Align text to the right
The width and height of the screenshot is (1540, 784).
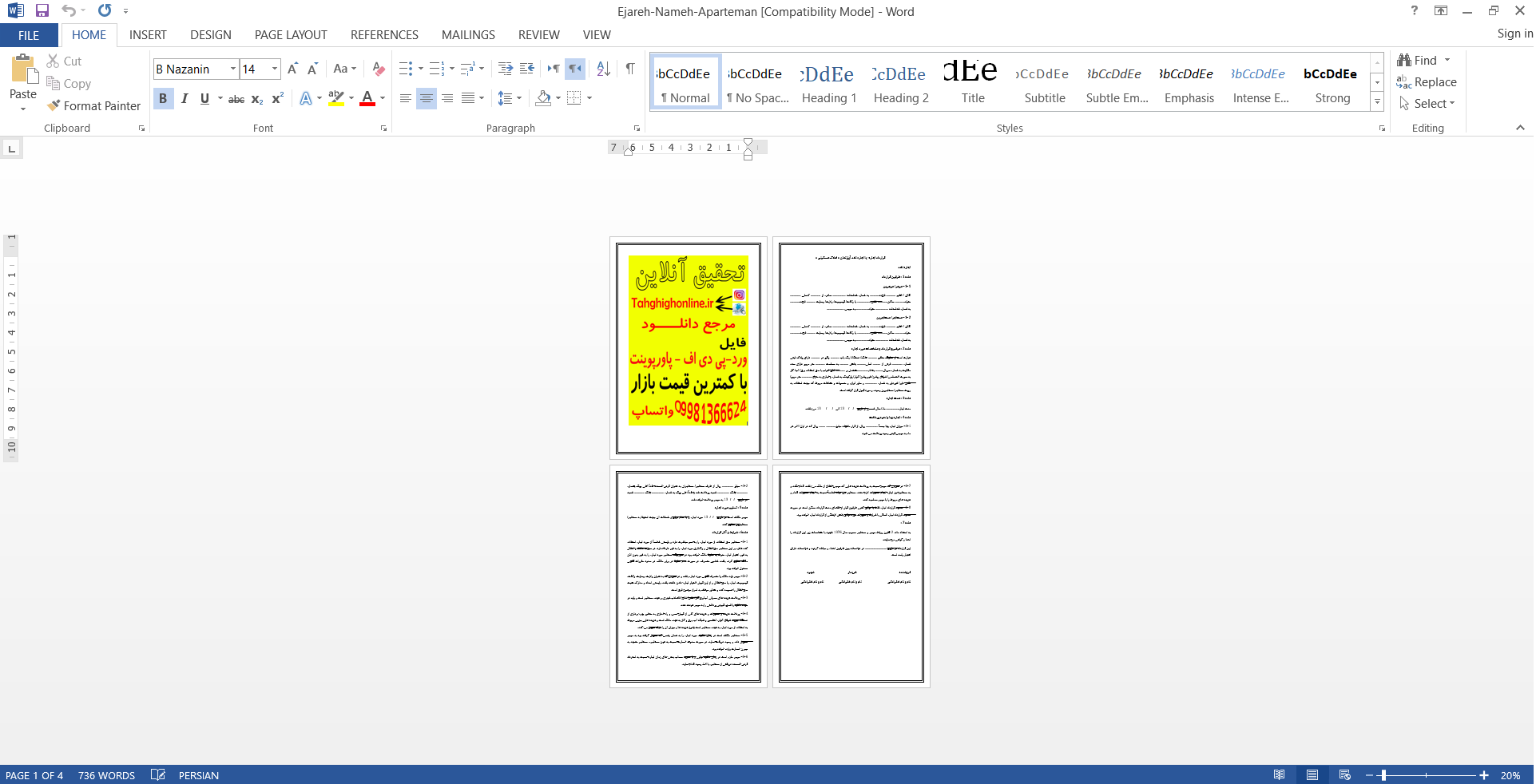click(447, 98)
